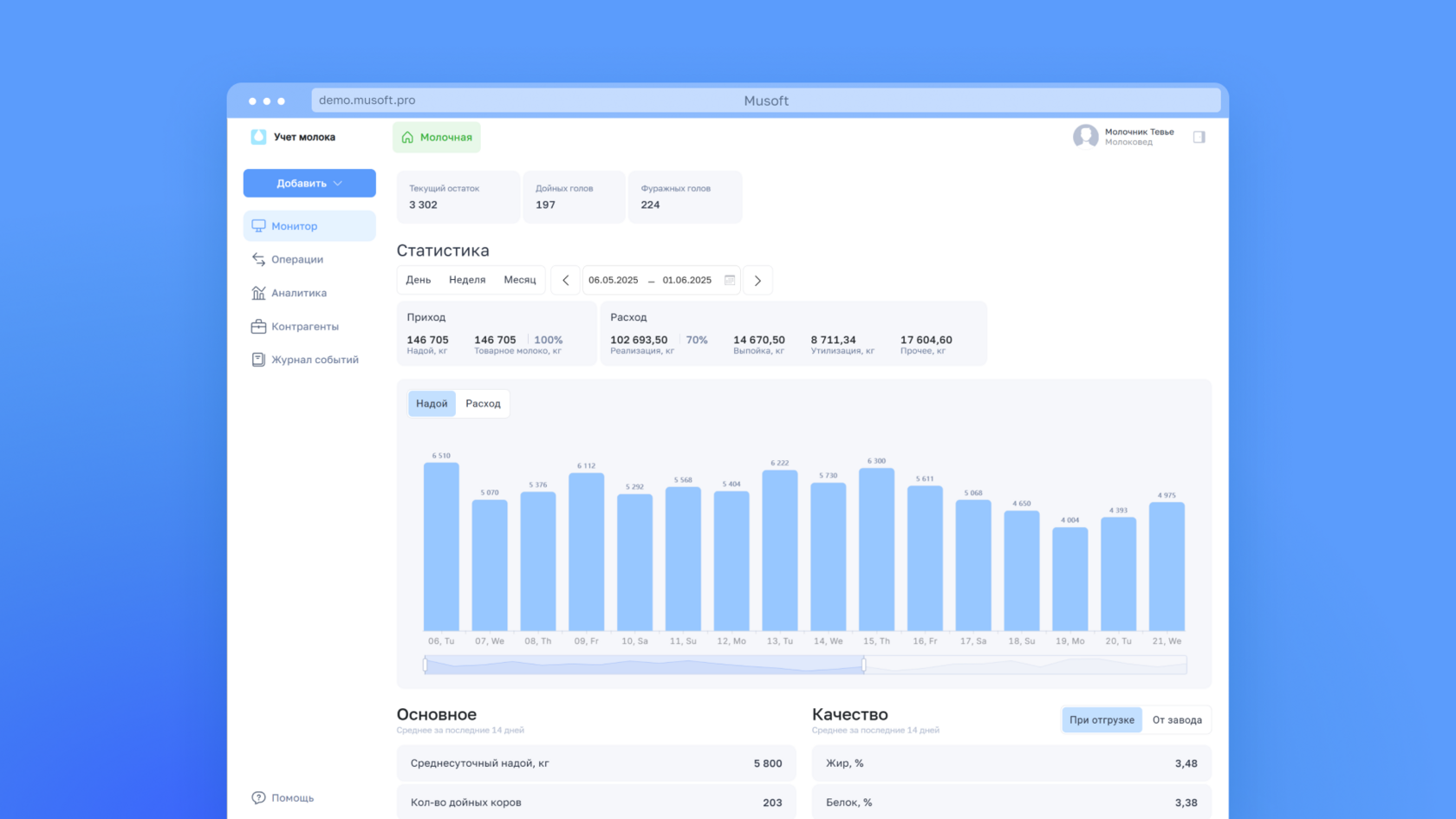Expand the Добавить dropdown button
This screenshot has width=1456, height=819.
pos(309,183)
